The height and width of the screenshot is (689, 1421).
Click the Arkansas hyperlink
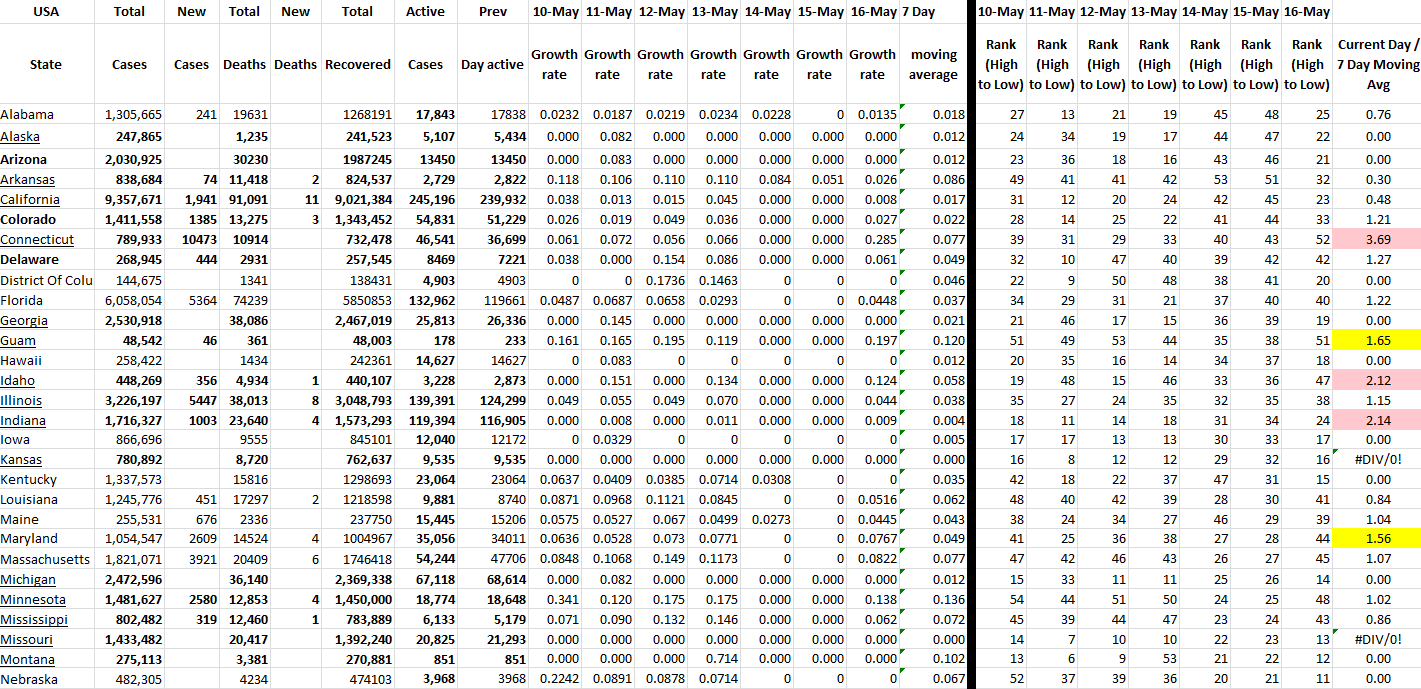(28, 179)
